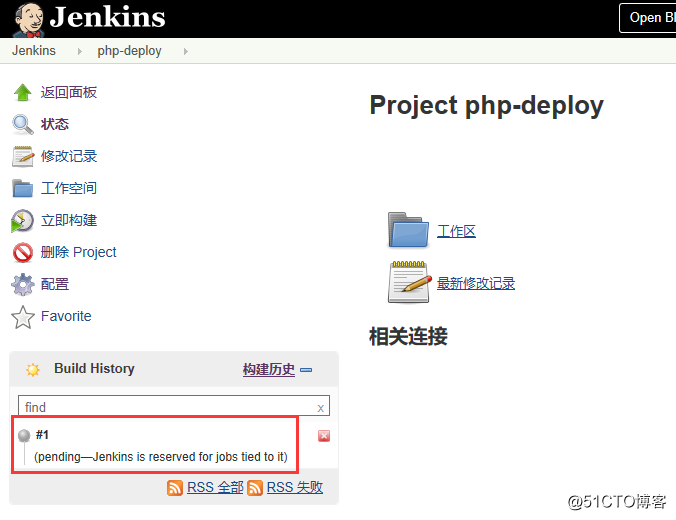Expand the arrow after php-deploy breadcrumb
Screen dimensions: 676x520
(x=186, y=51)
